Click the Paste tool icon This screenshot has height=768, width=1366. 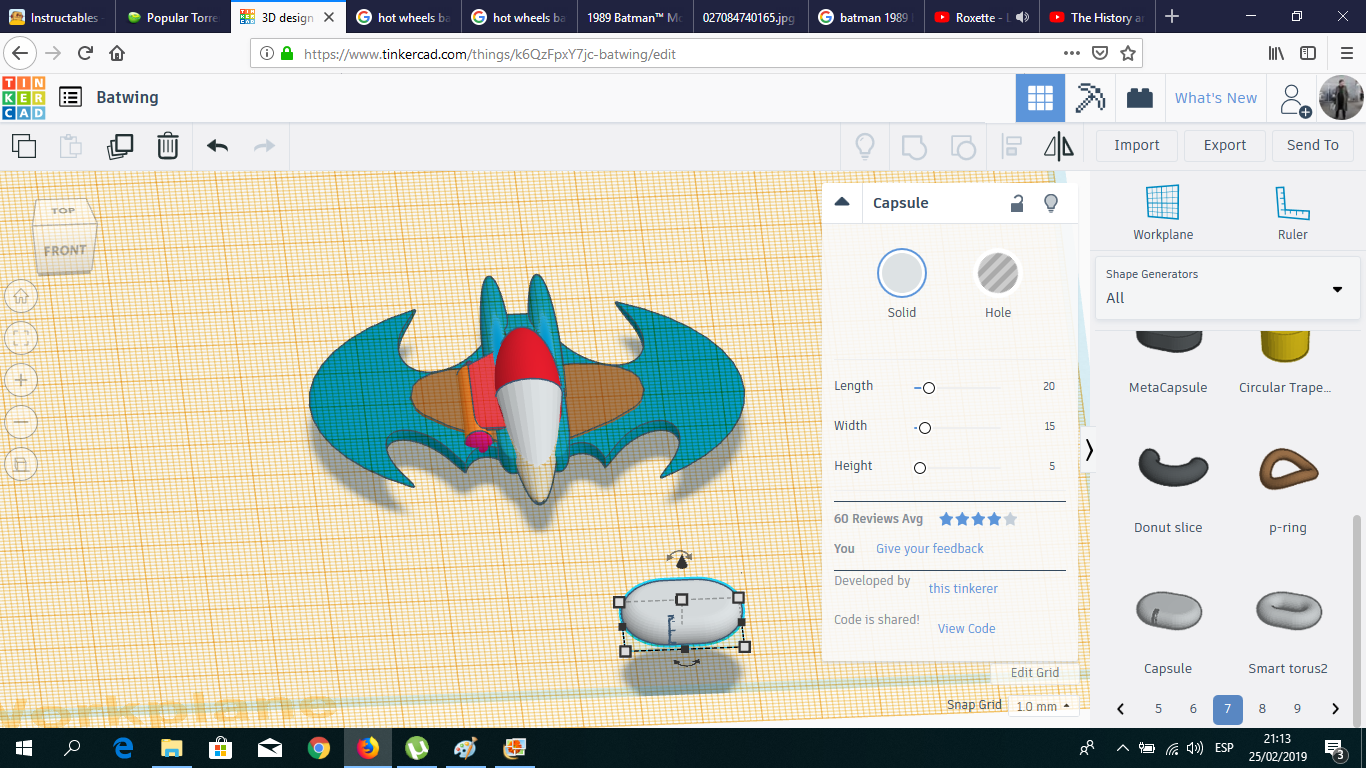71,146
